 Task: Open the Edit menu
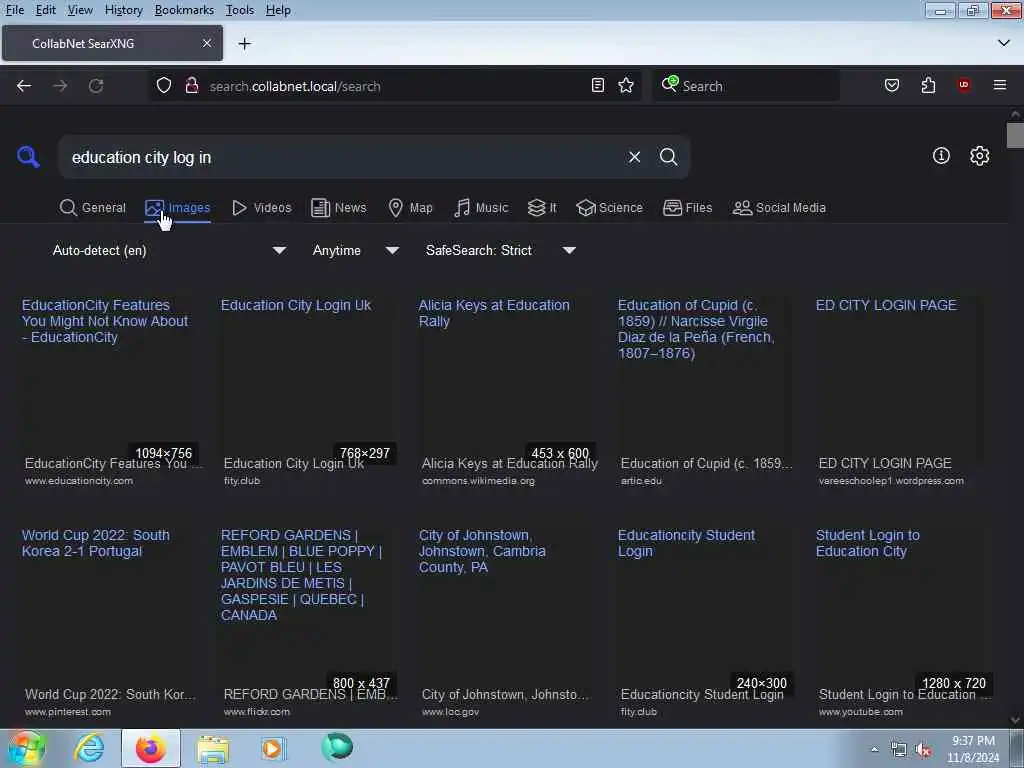[45, 10]
